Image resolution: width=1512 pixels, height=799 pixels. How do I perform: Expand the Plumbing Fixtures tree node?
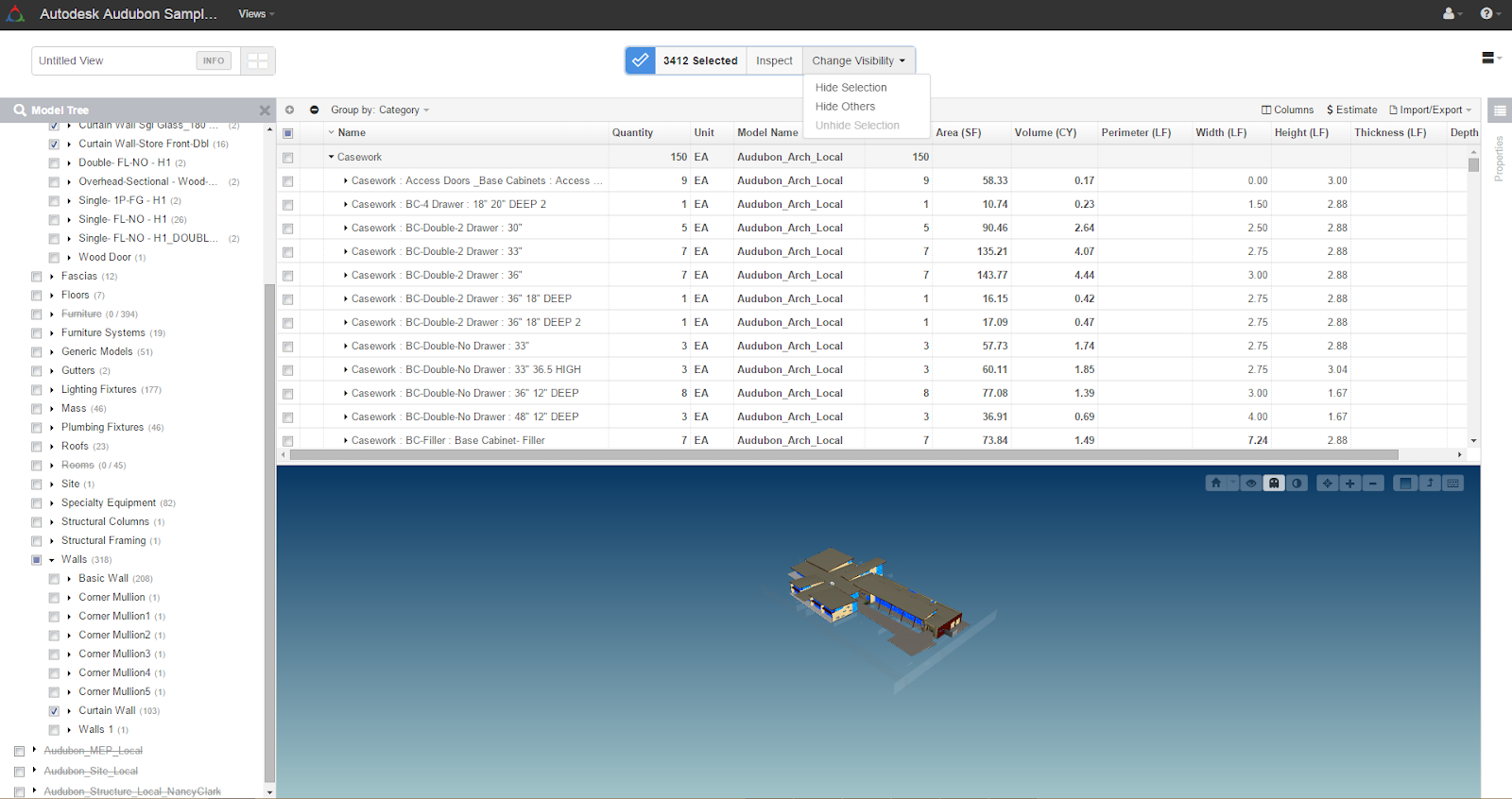pyautogui.click(x=51, y=428)
